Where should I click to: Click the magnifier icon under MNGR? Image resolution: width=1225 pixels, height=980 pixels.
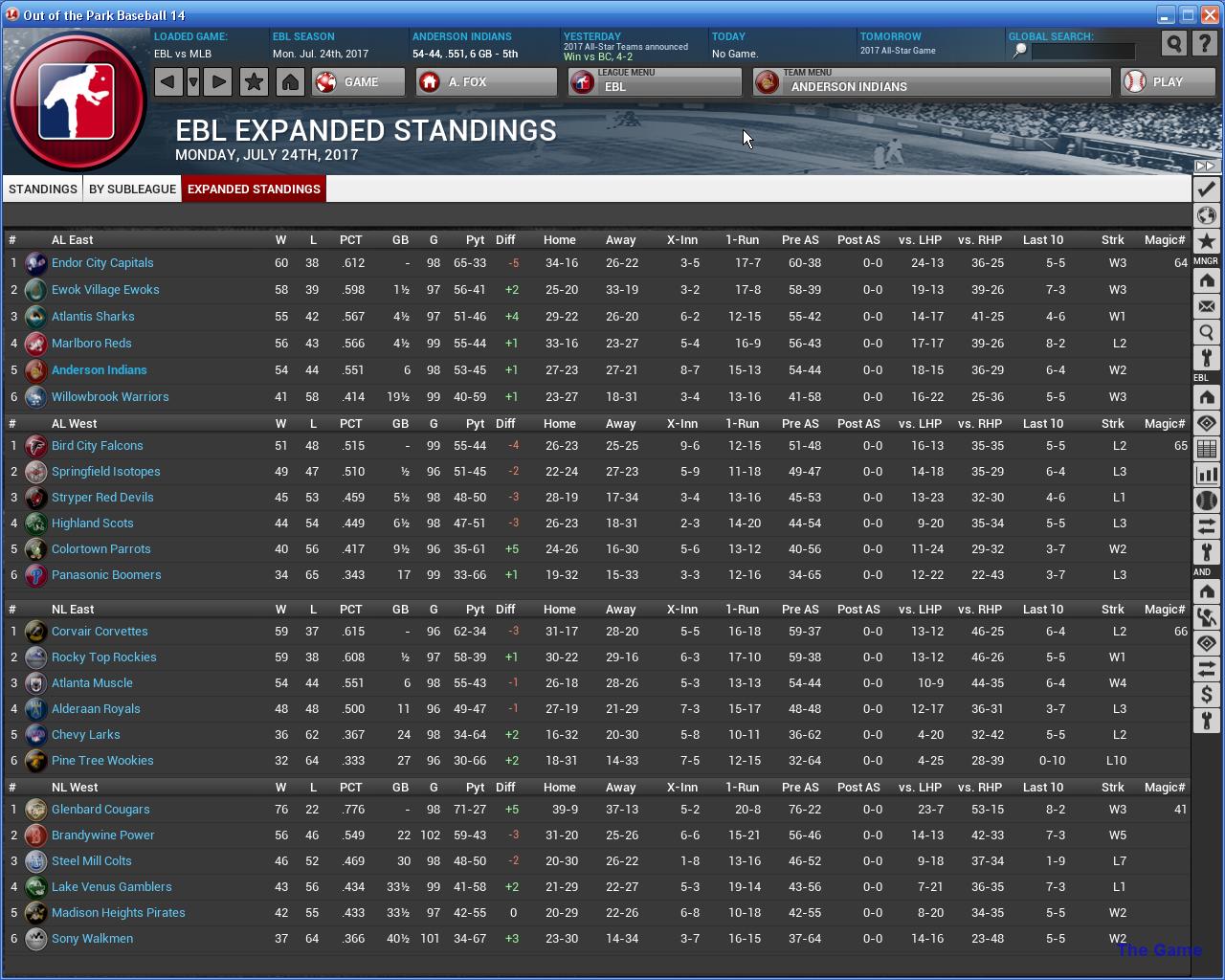(x=1206, y=332)
